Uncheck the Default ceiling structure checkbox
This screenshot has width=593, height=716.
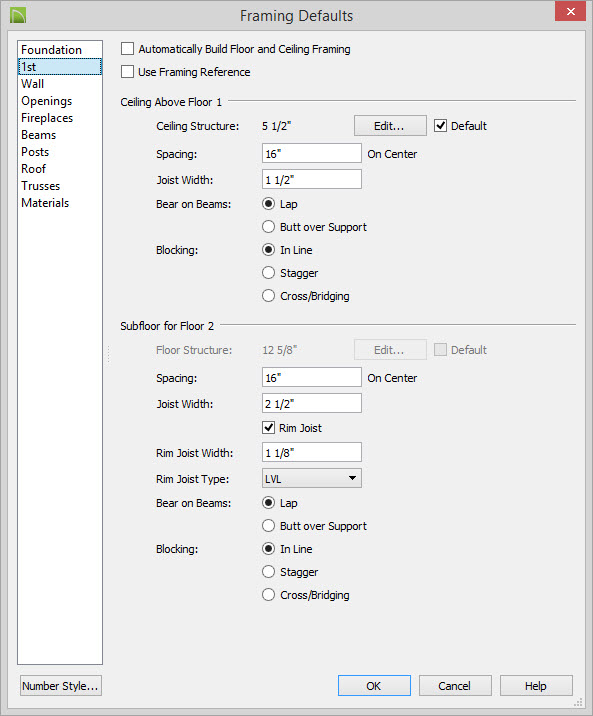[440, 126]
